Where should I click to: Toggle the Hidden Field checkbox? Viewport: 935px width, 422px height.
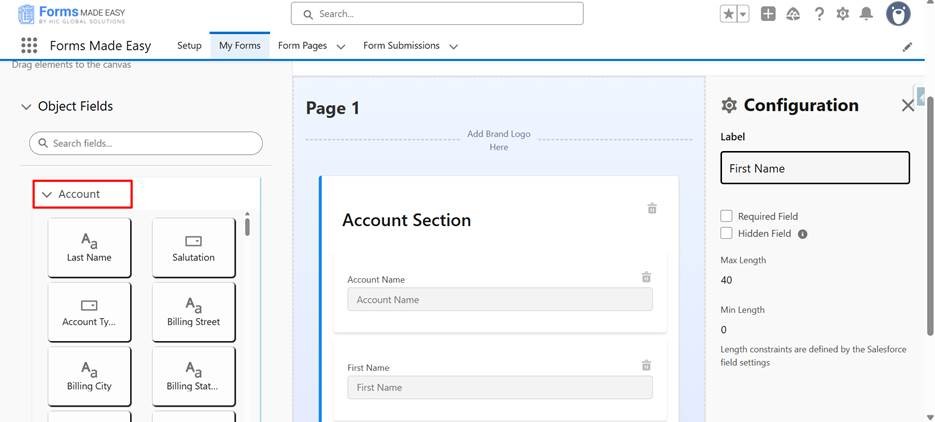point(727,233)
